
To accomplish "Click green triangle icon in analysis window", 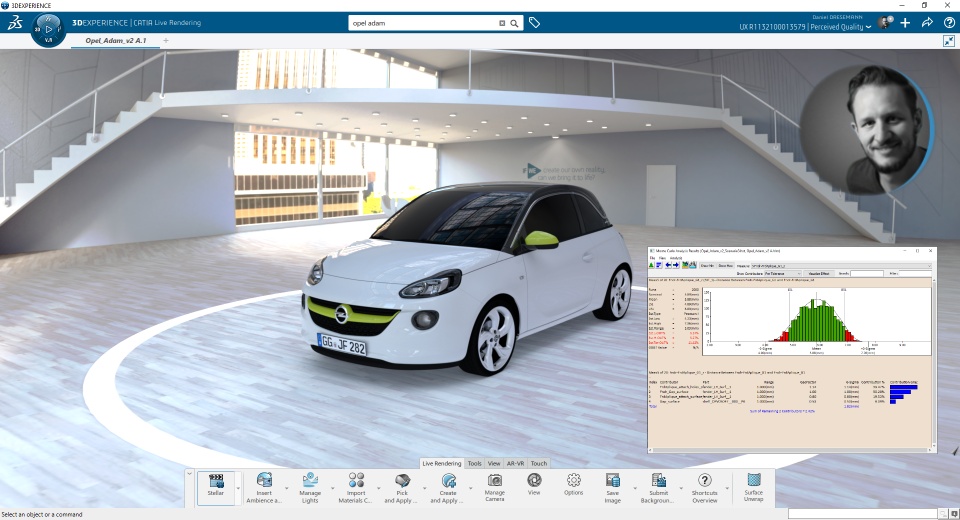I will click(x=651, y=265).
